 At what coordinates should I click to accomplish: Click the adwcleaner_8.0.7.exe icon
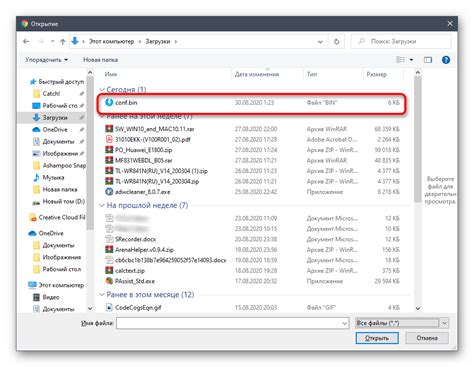[x=109, y=192]
